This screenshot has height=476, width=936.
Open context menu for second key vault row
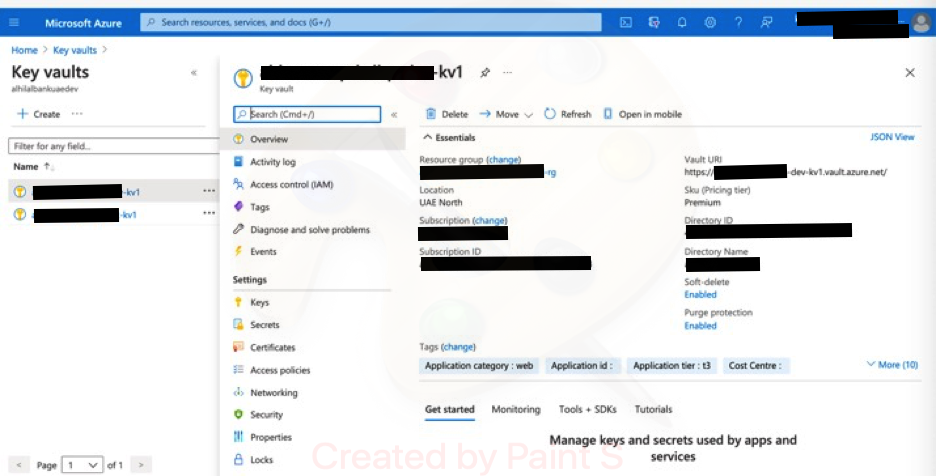tap(209, 213)
